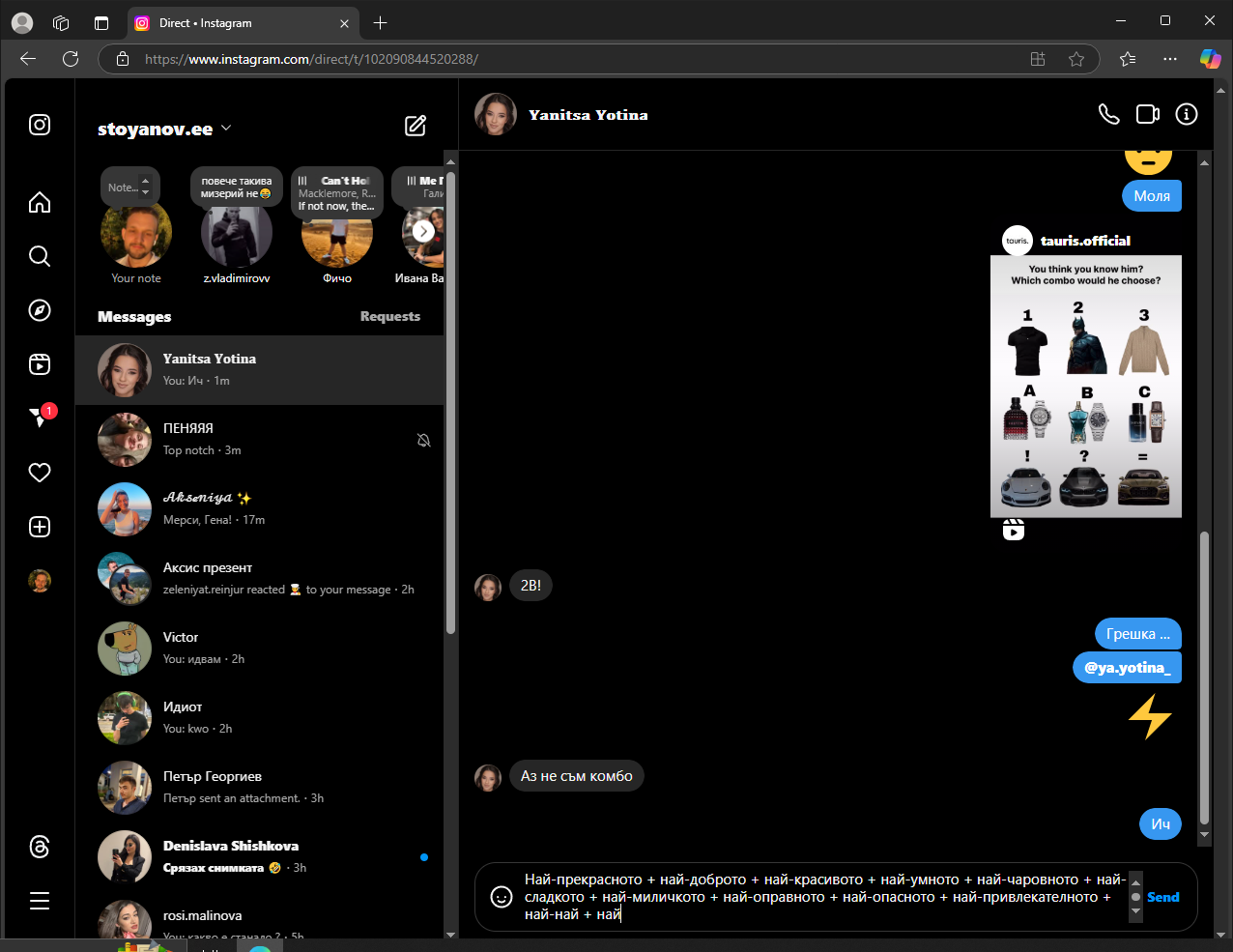Go back in the browser

pyautogui.click(x=28, y=59)
